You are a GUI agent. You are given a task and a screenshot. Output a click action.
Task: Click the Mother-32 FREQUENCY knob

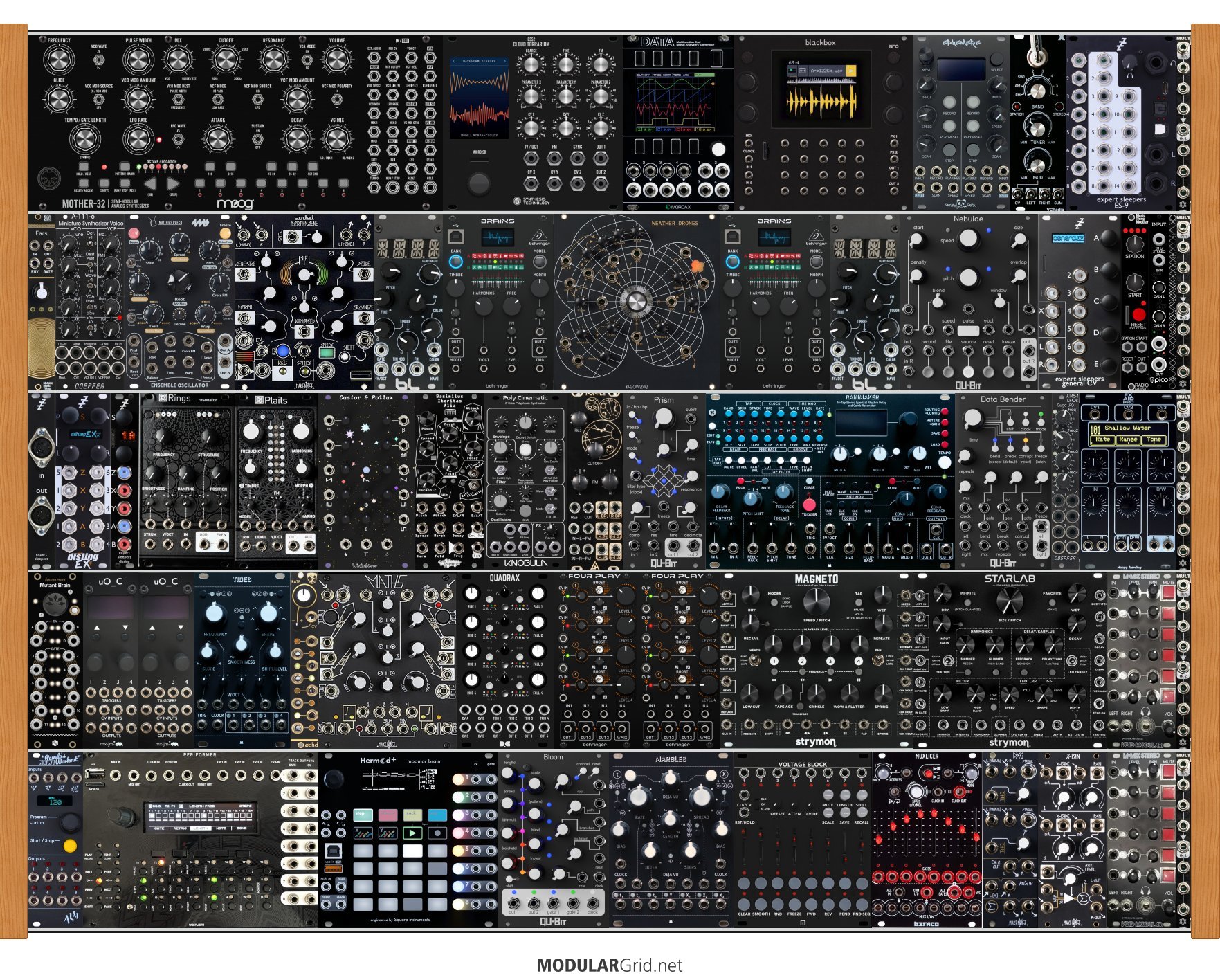tap(59, 60)
